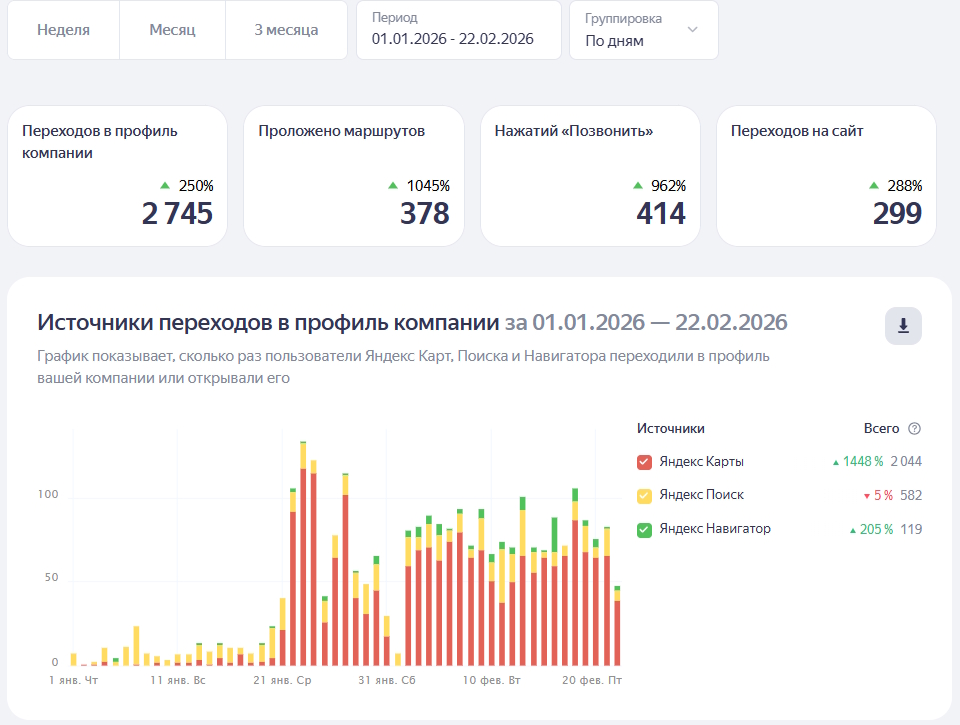The height and width of the screenshot is (725, 960).
Task: Click the 378 routes value
Action: pyautogui.click(x=424, y=214)
